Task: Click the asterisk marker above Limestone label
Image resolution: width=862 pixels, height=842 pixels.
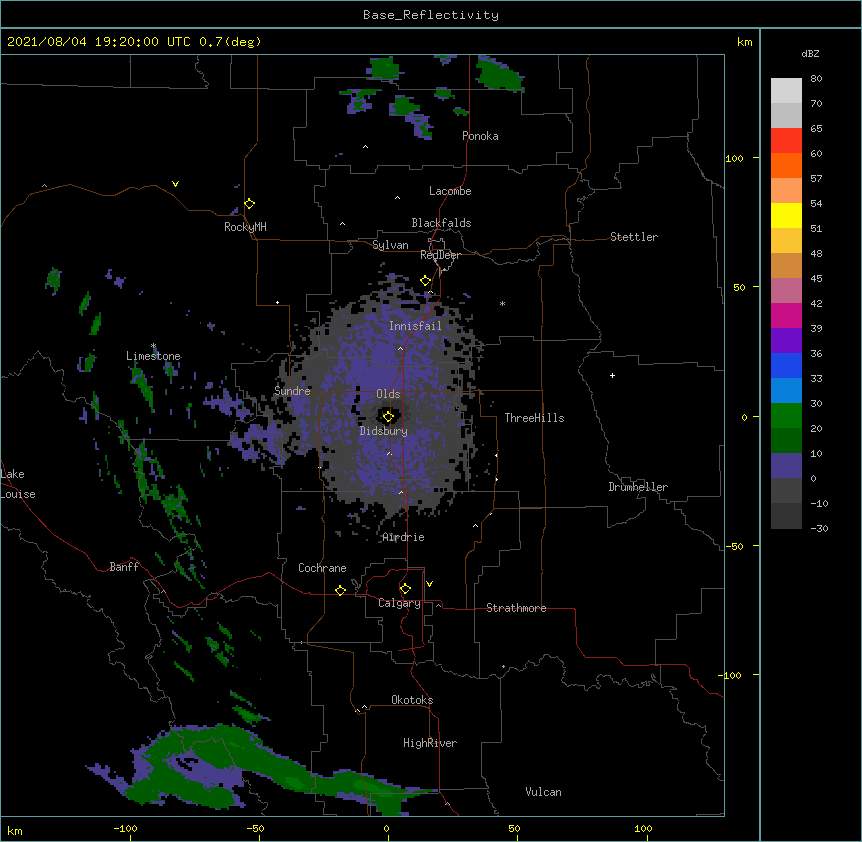Action: pyautogui.click(x=153, y=346)
